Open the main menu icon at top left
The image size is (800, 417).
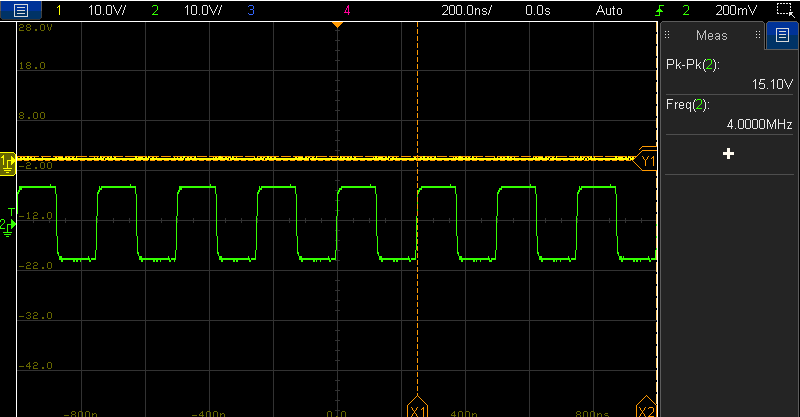[20, 10]
